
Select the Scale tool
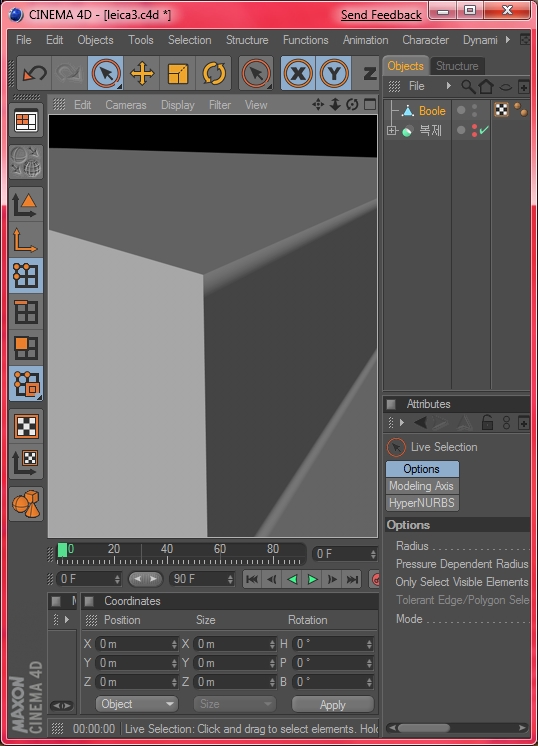click(177, 73)
